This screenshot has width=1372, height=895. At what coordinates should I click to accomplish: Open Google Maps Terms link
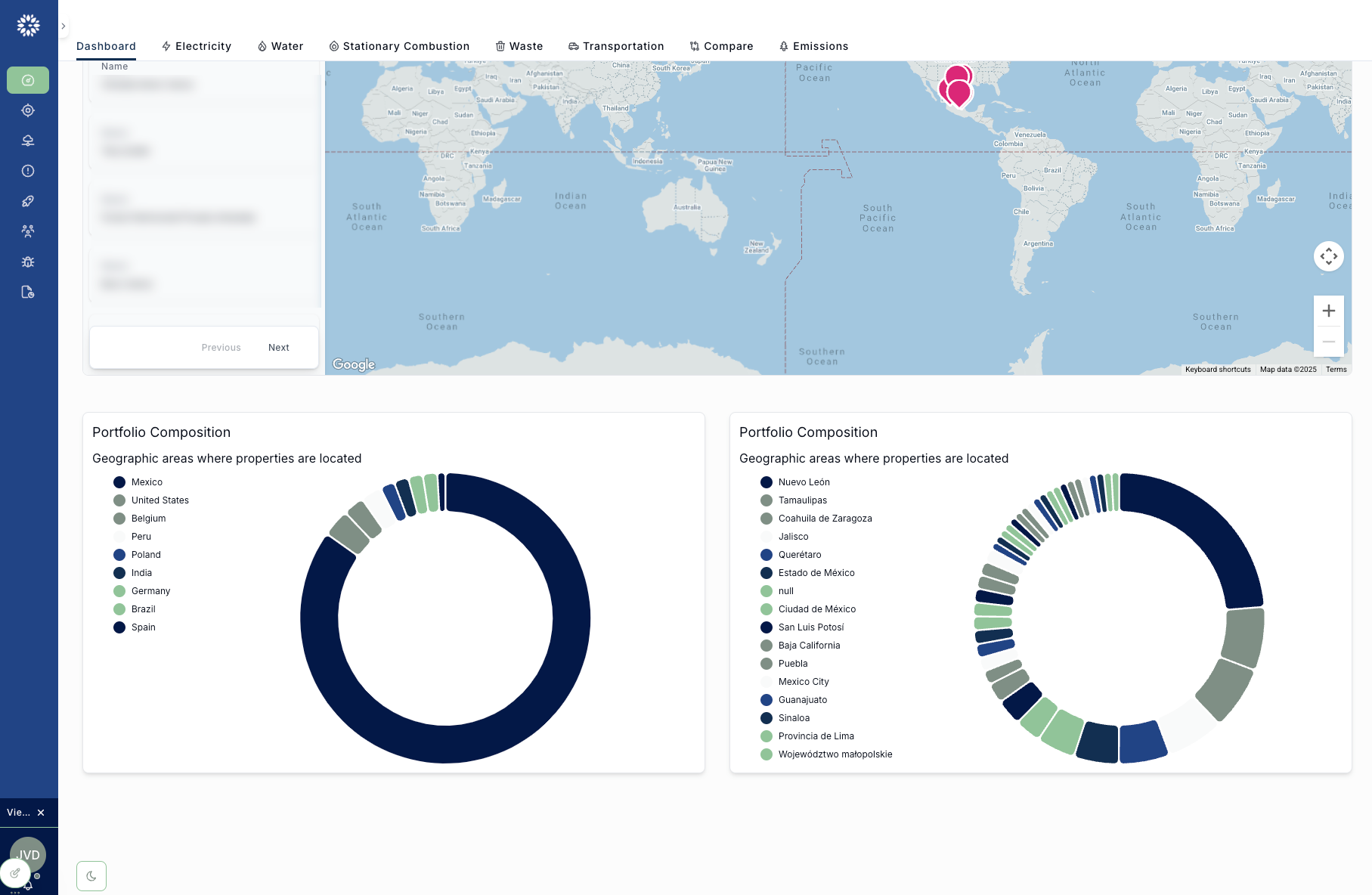coord(1336,370)
